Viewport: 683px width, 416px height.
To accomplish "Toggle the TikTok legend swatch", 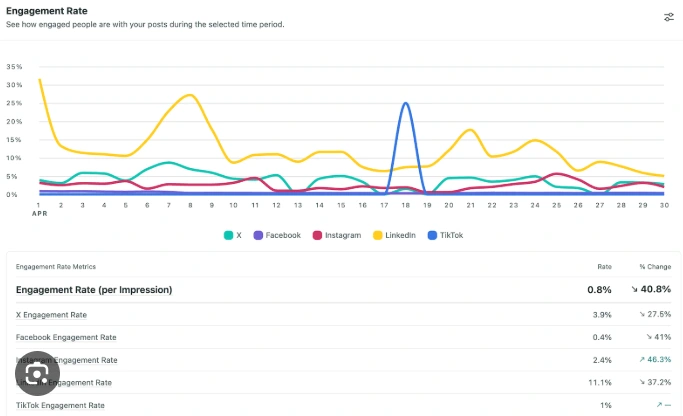I will [x=432, y=236].
